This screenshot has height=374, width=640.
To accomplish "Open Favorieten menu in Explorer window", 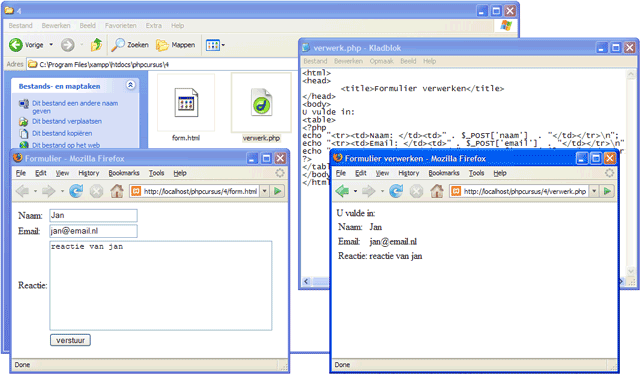I will tap(120, 25).
